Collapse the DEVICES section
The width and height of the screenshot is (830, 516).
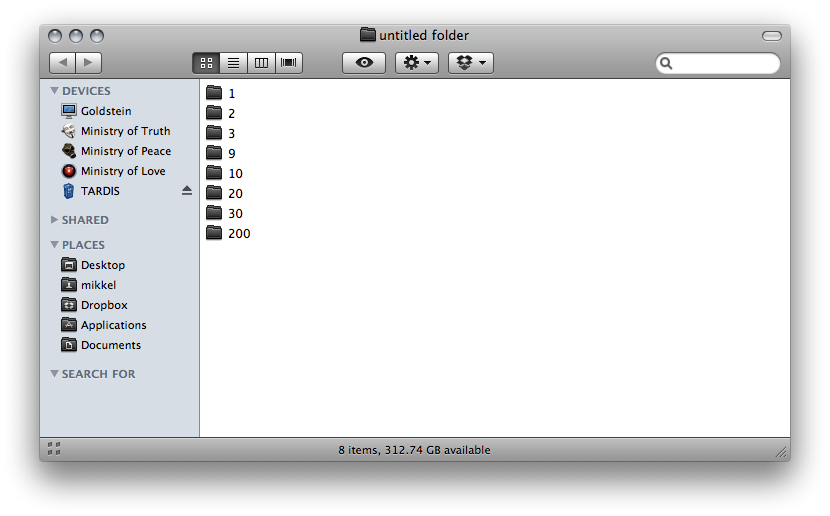click(54, 91)
